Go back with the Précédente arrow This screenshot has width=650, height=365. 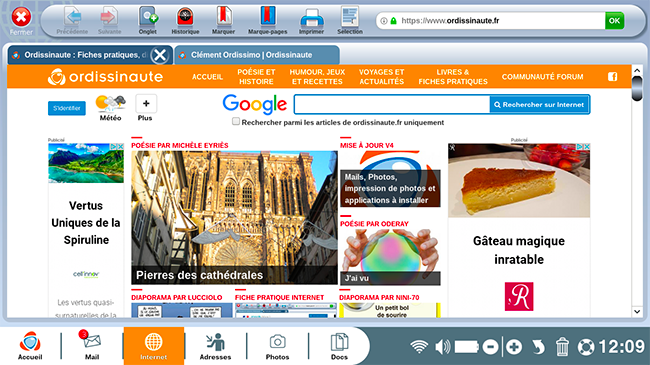point(72,21)
